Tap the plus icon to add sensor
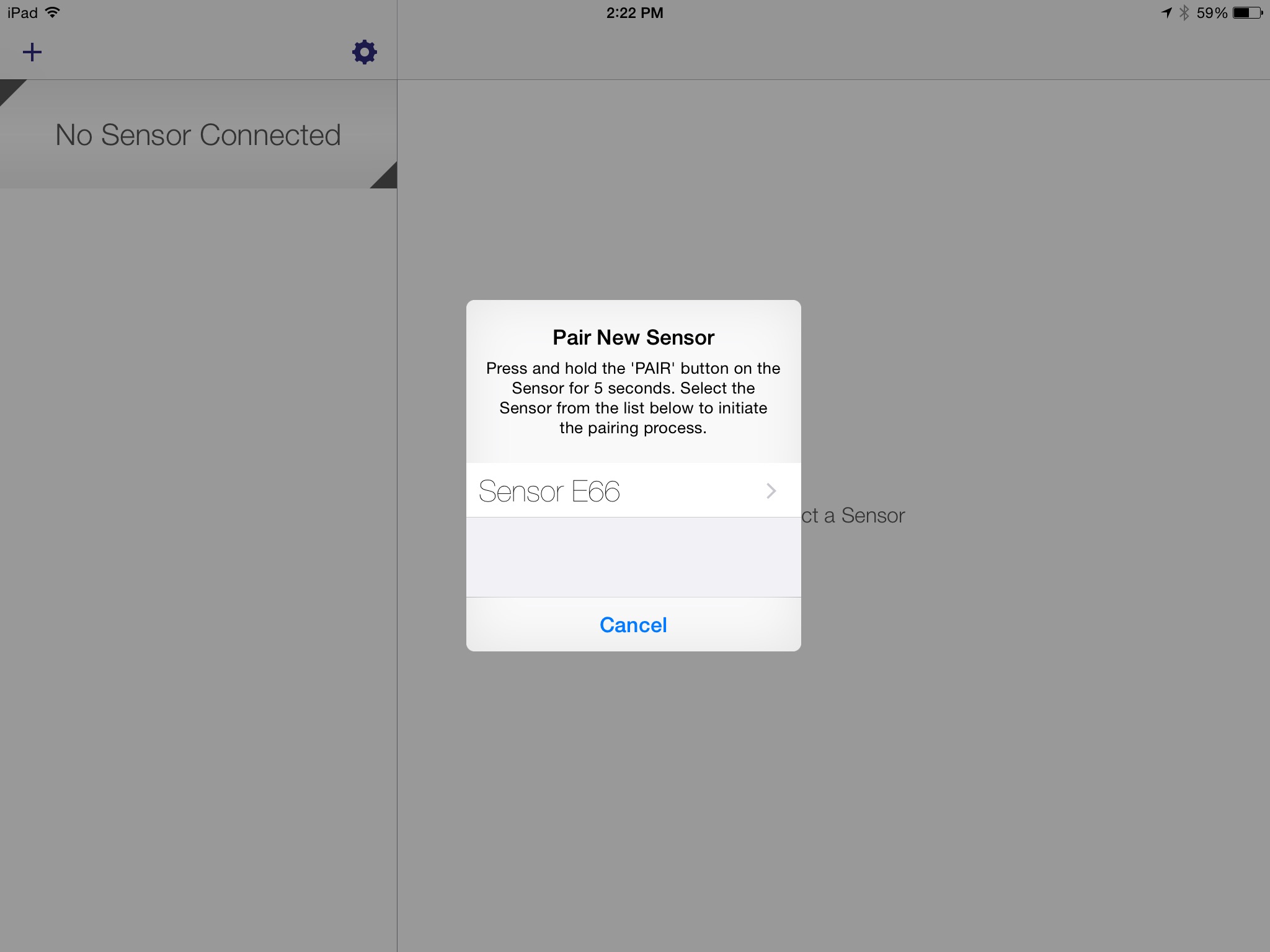1270x952 pixels. point(32,52)
